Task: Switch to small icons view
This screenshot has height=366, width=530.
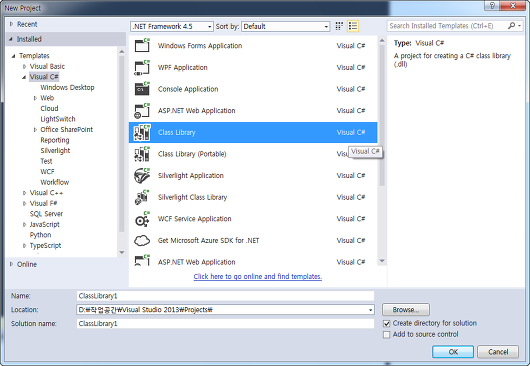Action: 339,26
